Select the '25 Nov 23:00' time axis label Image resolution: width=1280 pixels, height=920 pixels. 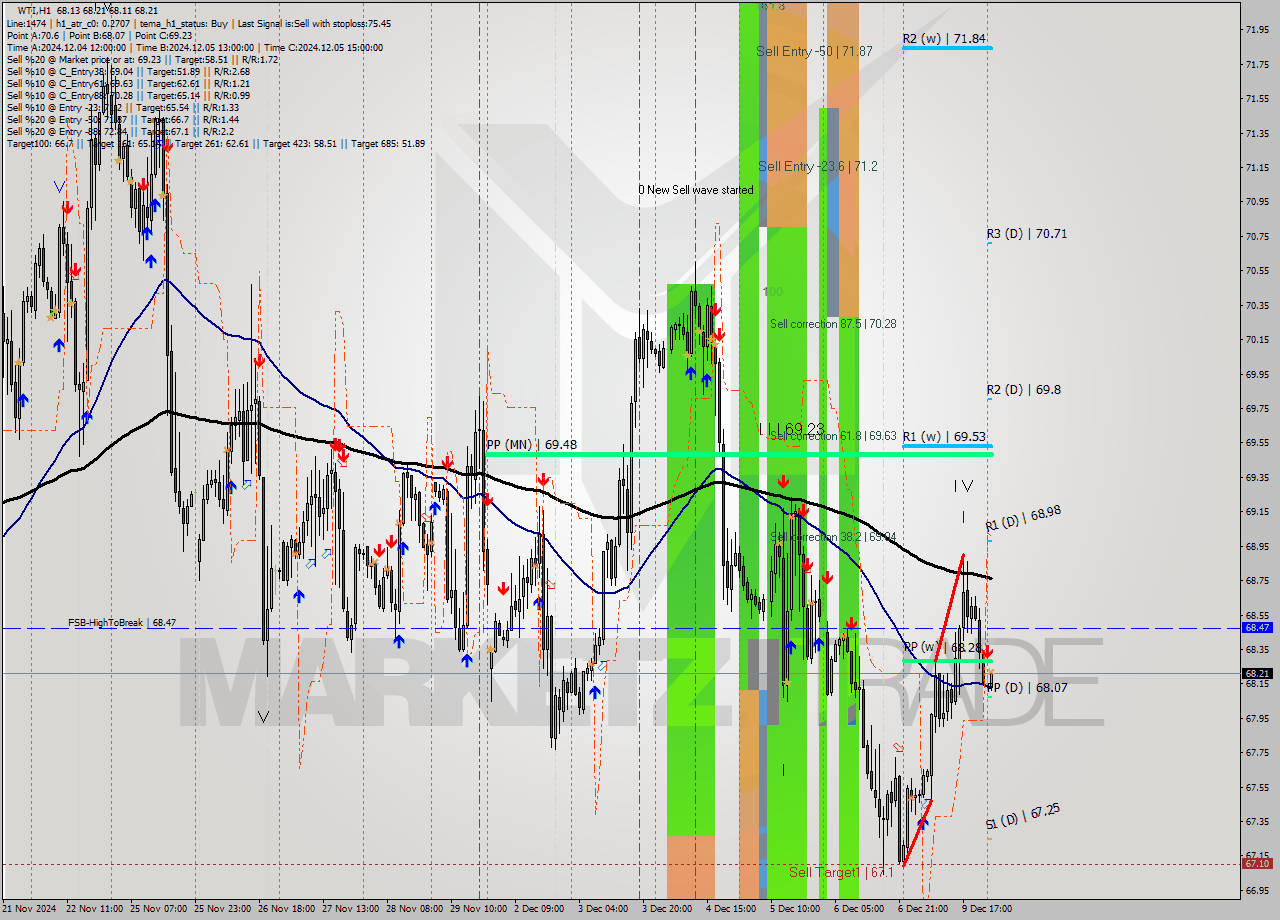(x=223, y=909)
